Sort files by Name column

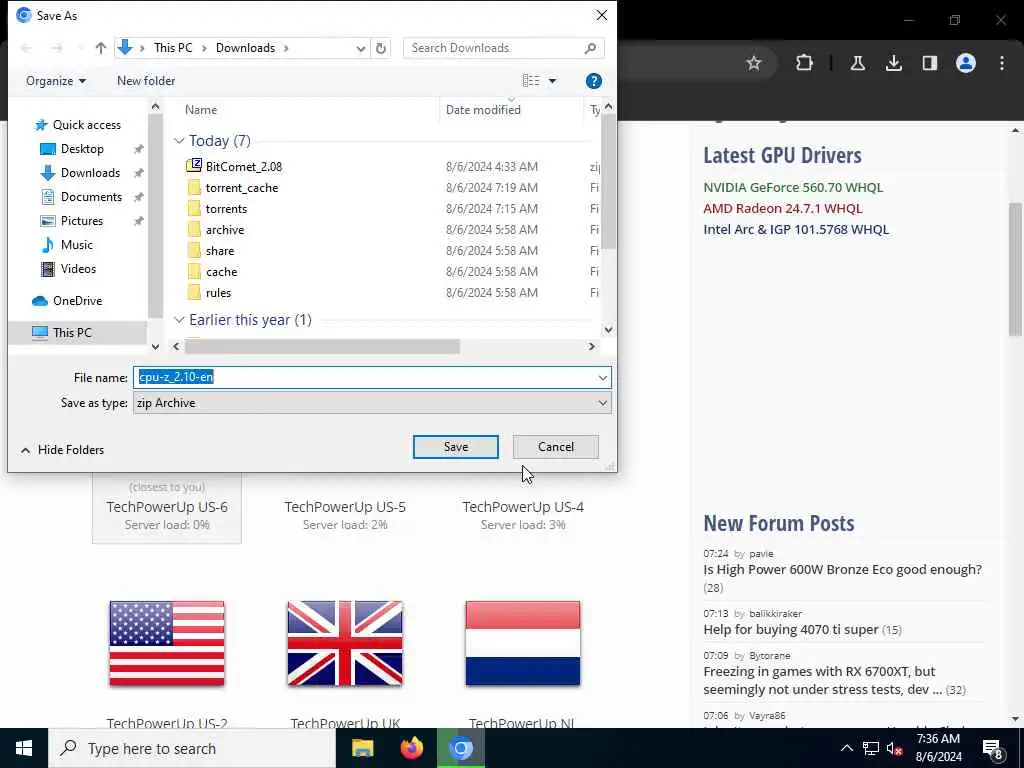click(201, 110)
